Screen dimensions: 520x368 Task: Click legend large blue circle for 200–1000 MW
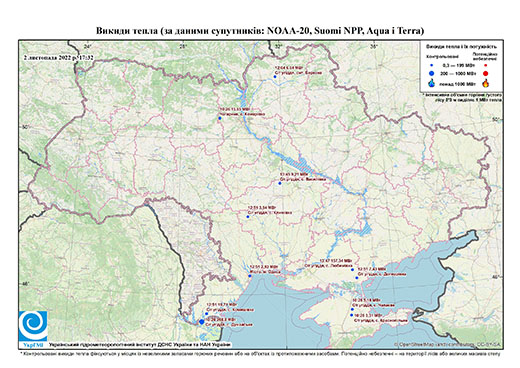click(432, 73)
